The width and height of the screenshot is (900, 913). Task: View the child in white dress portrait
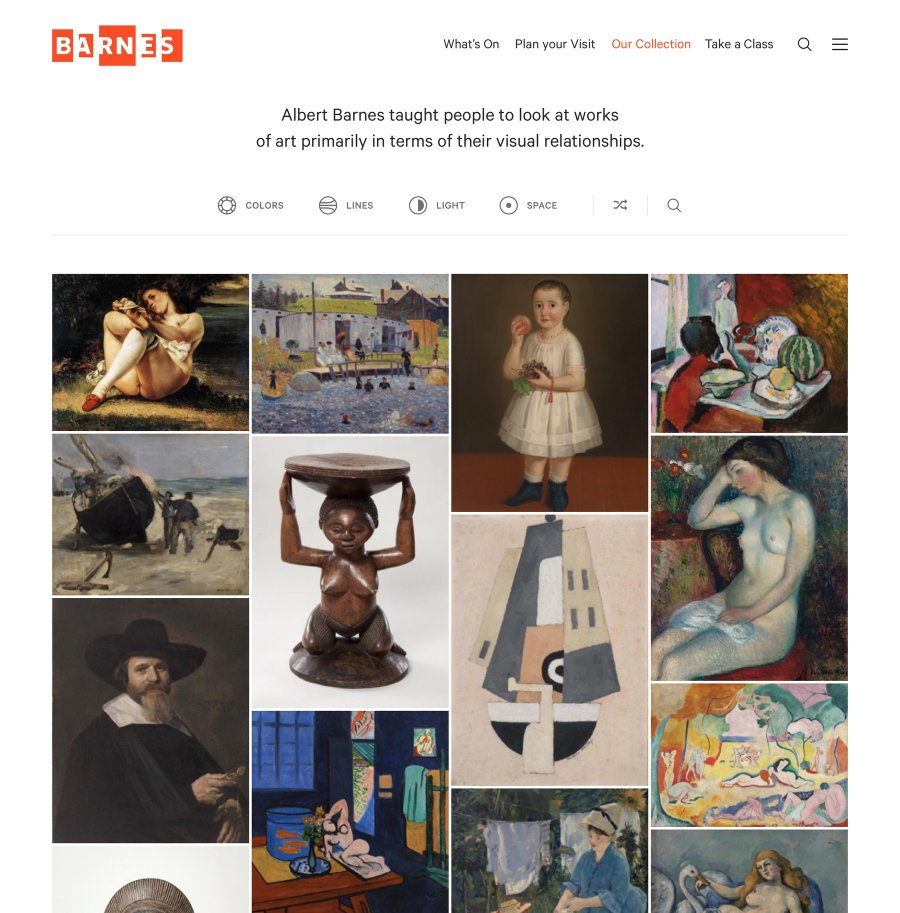point(550,393)
